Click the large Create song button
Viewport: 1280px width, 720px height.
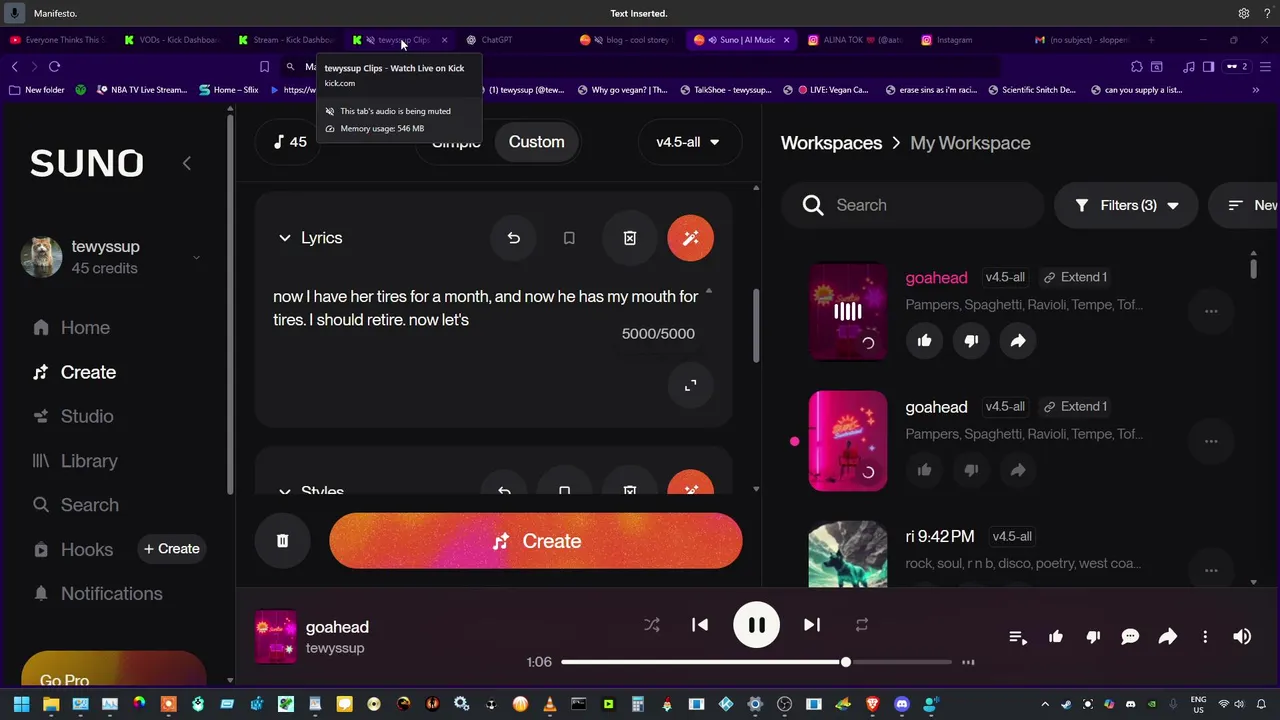(x=536, y=541)
